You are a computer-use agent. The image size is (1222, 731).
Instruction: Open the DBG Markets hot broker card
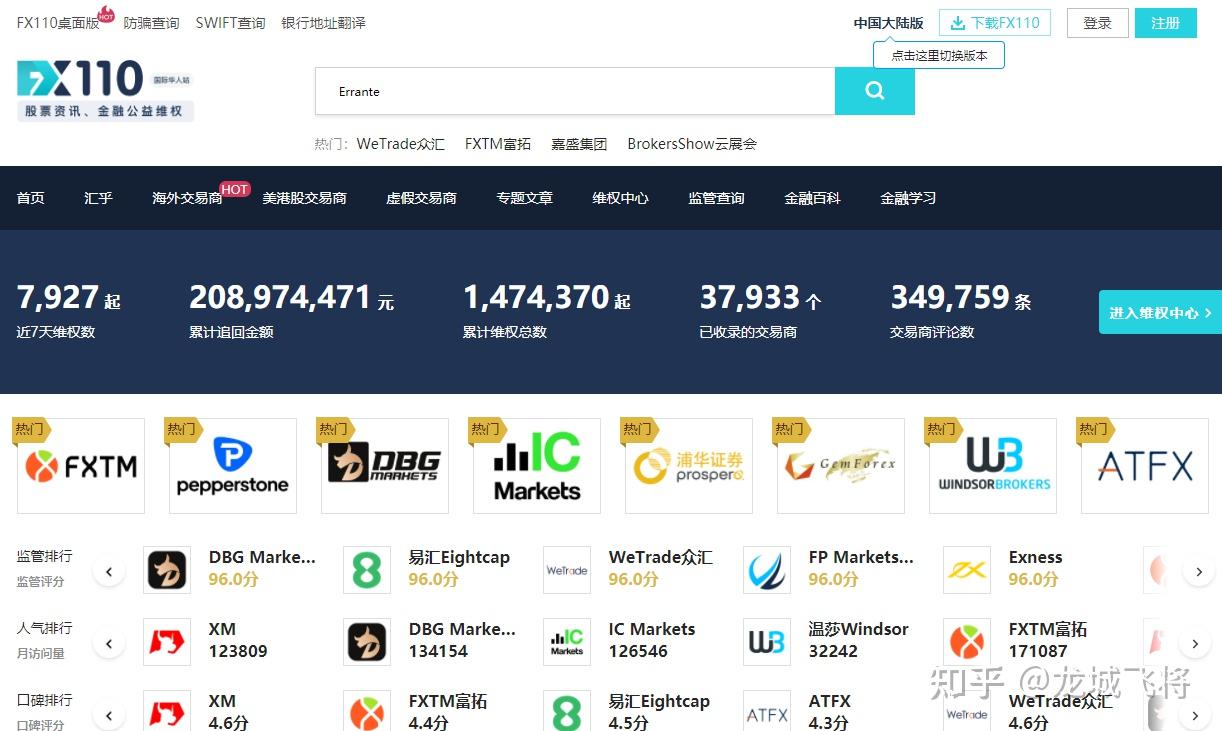coord(385,466)
